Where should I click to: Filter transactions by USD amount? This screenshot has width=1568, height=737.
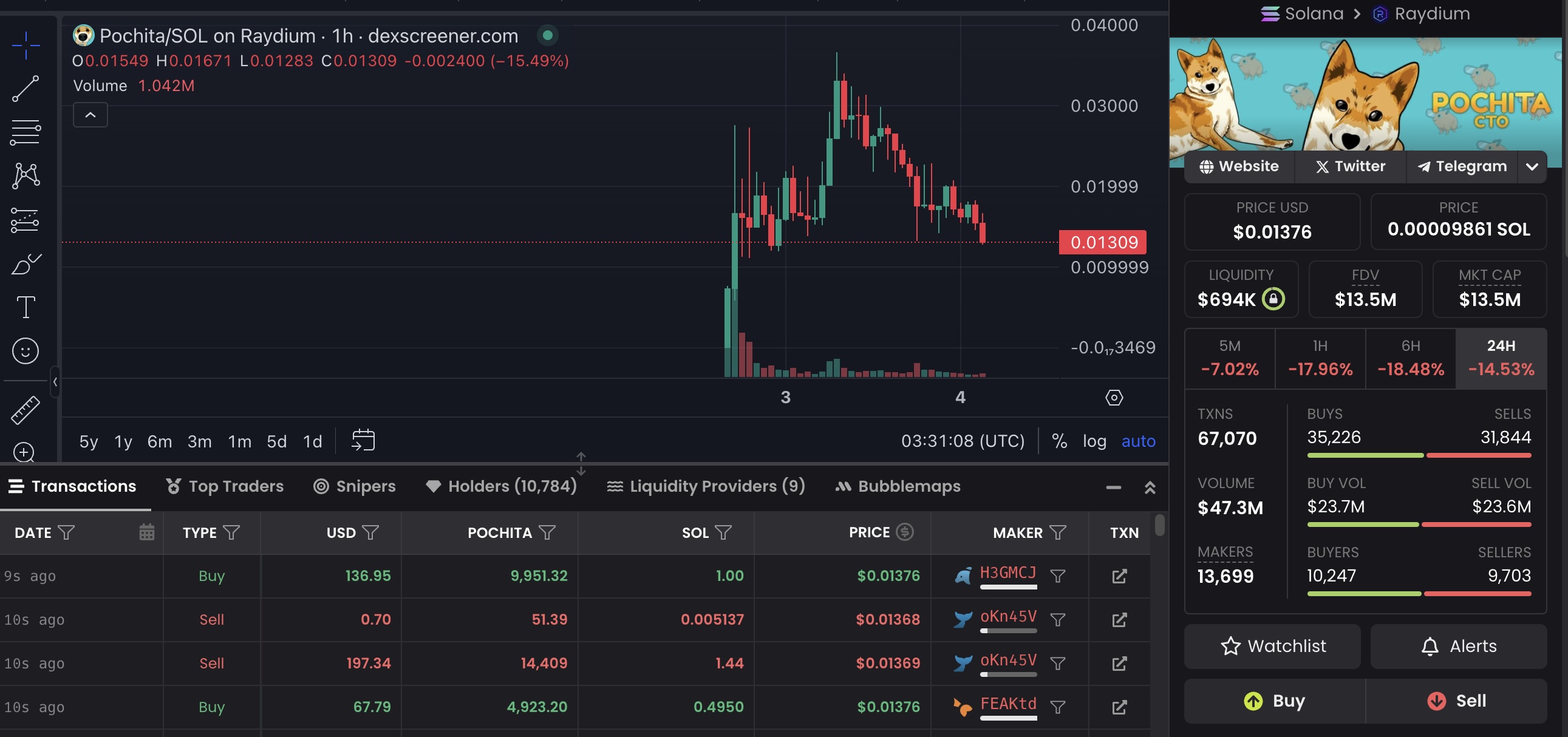[370, 532]
